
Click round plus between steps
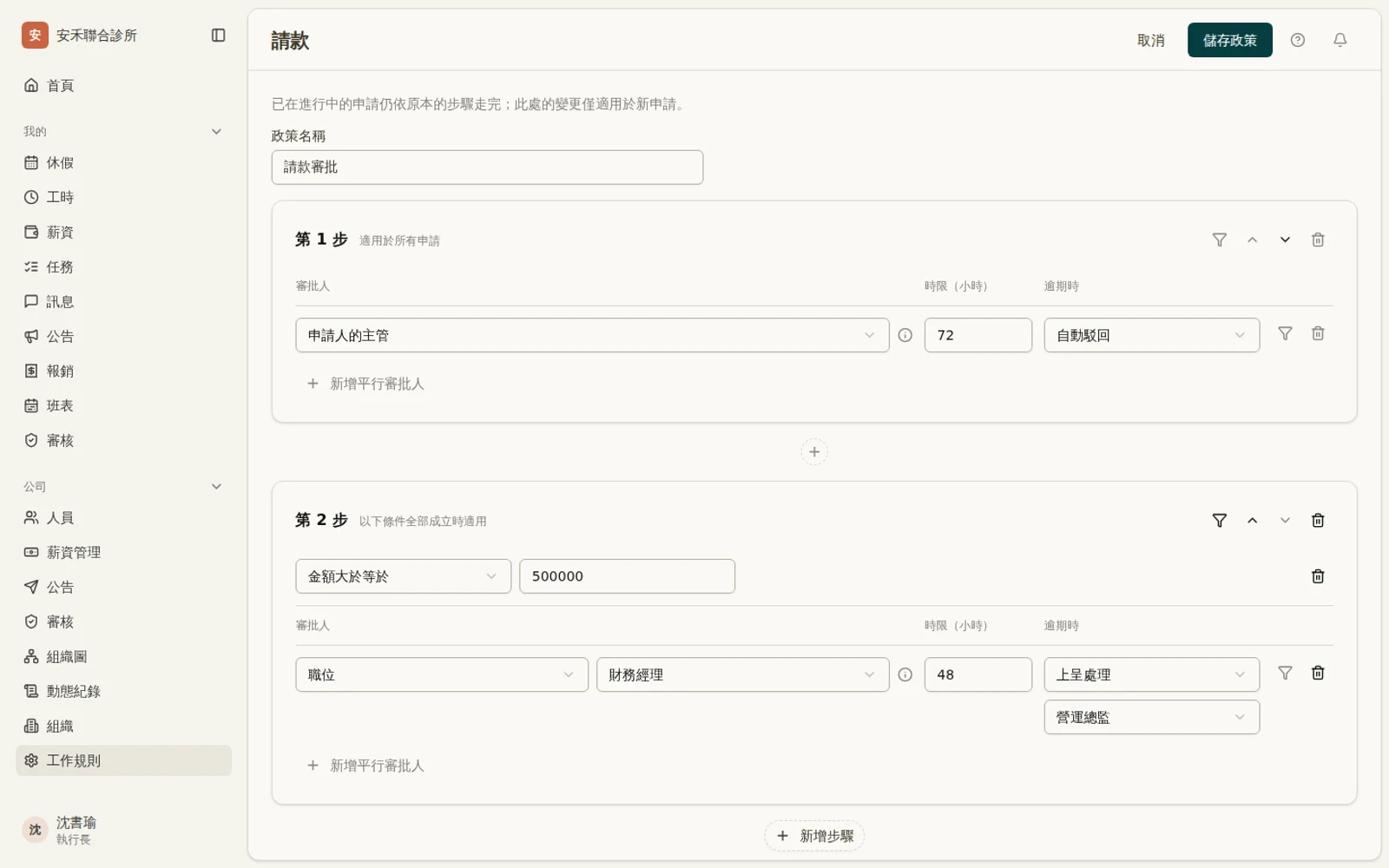tap(814, 451)
